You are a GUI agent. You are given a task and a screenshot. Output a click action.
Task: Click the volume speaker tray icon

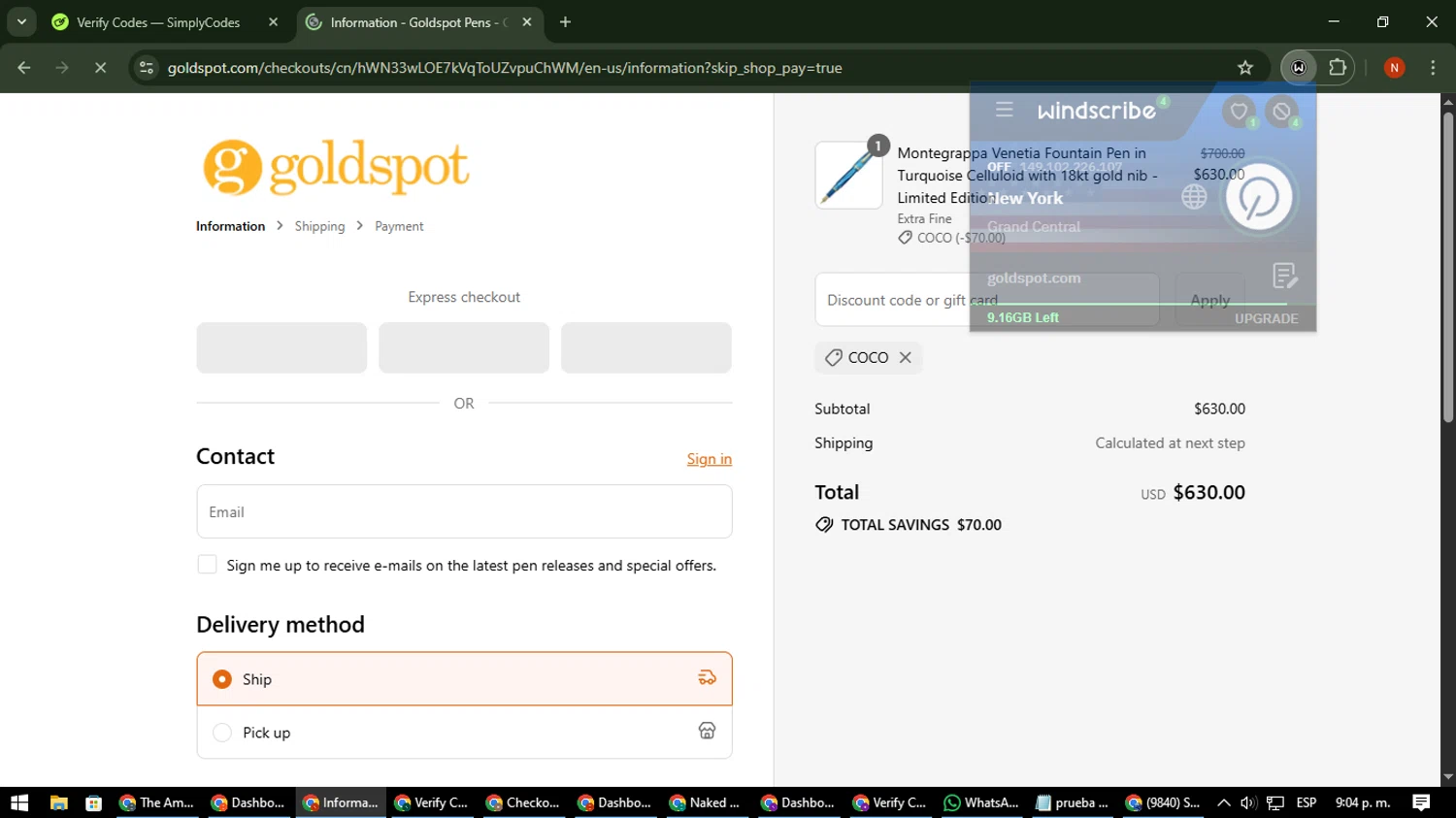pyautogui.click(x=1248, y=802)
